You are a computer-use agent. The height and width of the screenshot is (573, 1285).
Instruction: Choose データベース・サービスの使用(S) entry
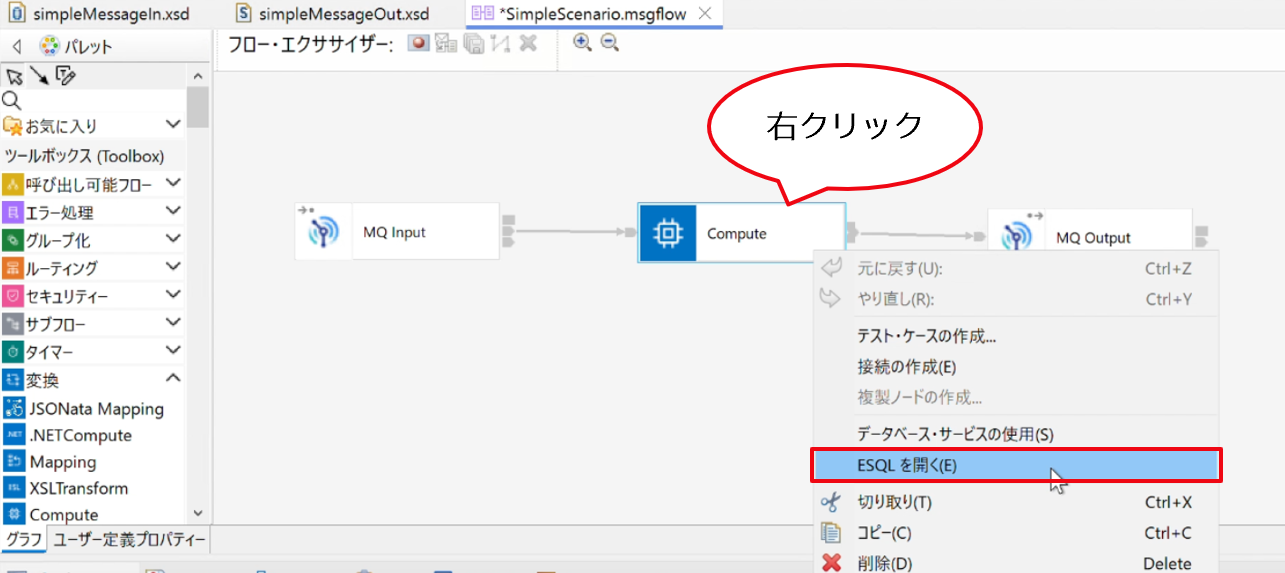click(x=1018, y=434)
